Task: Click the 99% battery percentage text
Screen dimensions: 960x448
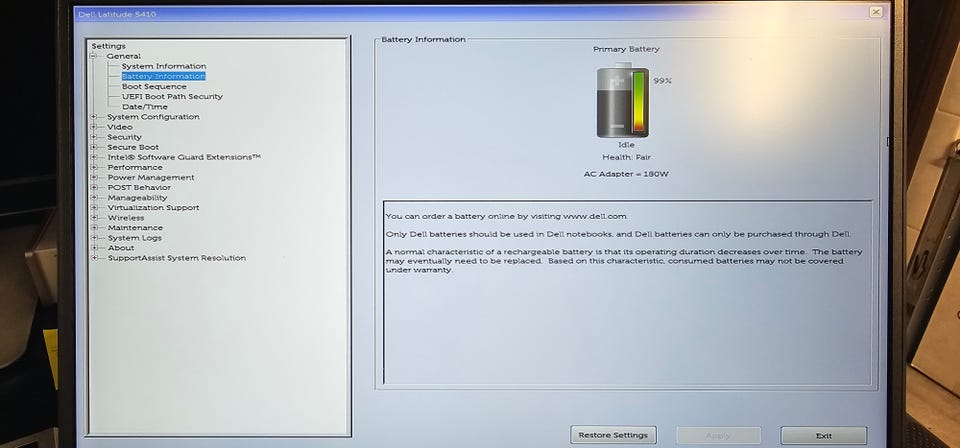Action: coord(662,81)
